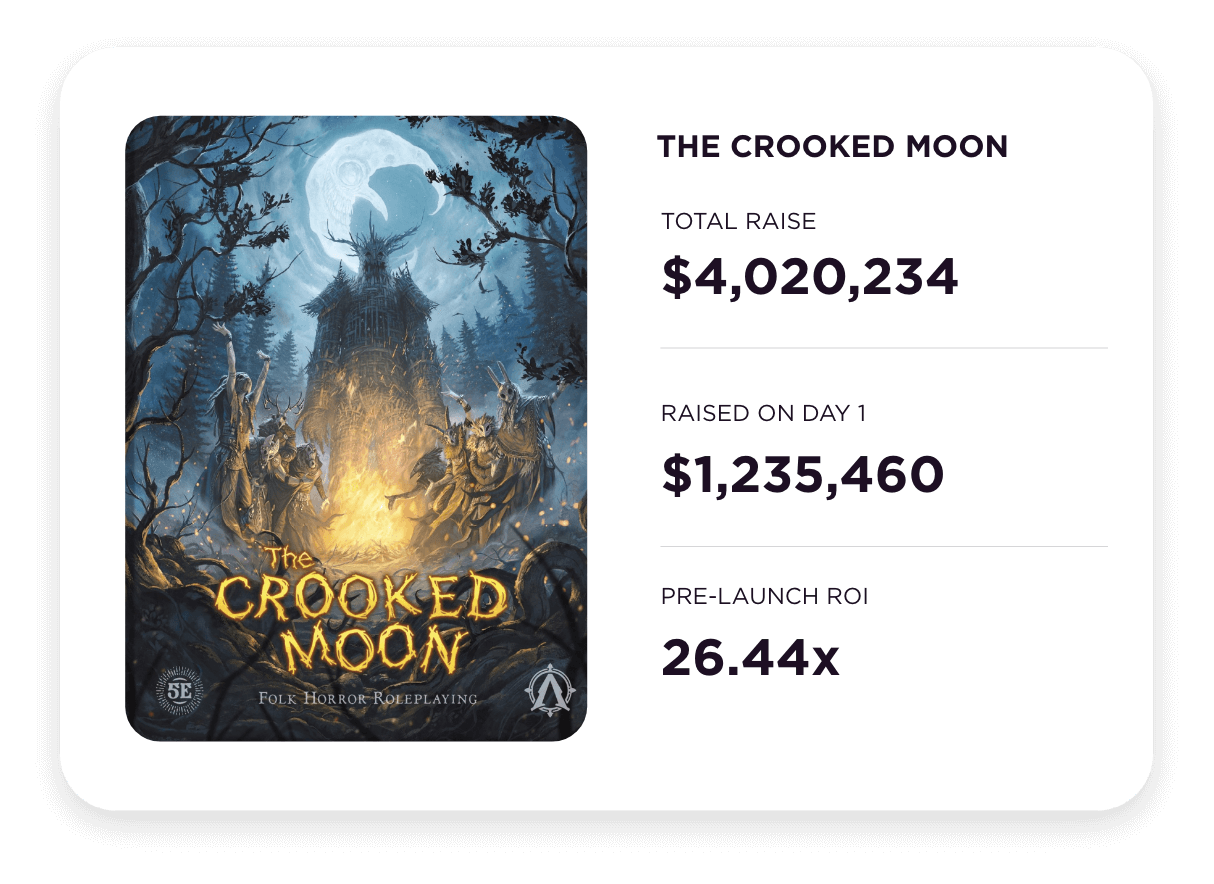
Task: Click the bonfire in the cover art
Action: click(360, 495)
